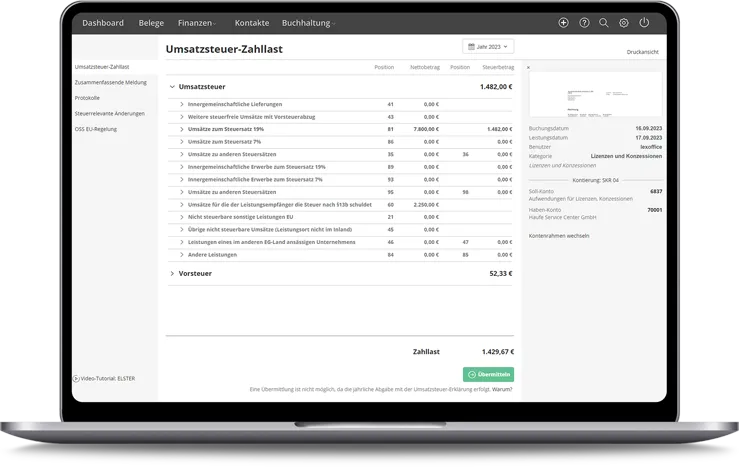739x467 pixels.
Task: Open the Finanzen menu
Action: coord(197,22)
